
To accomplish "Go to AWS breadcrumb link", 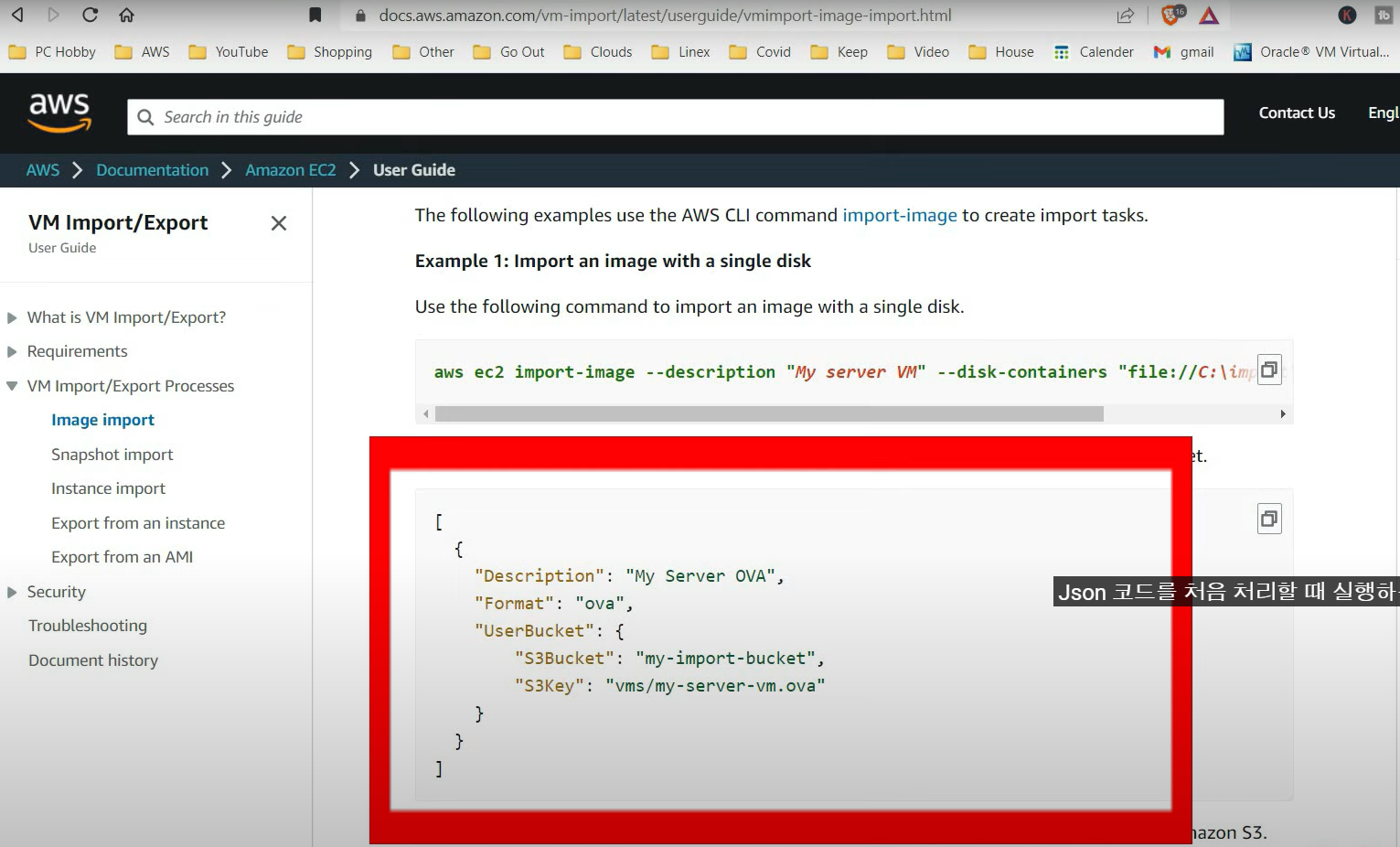I will (x=42, y=170).
